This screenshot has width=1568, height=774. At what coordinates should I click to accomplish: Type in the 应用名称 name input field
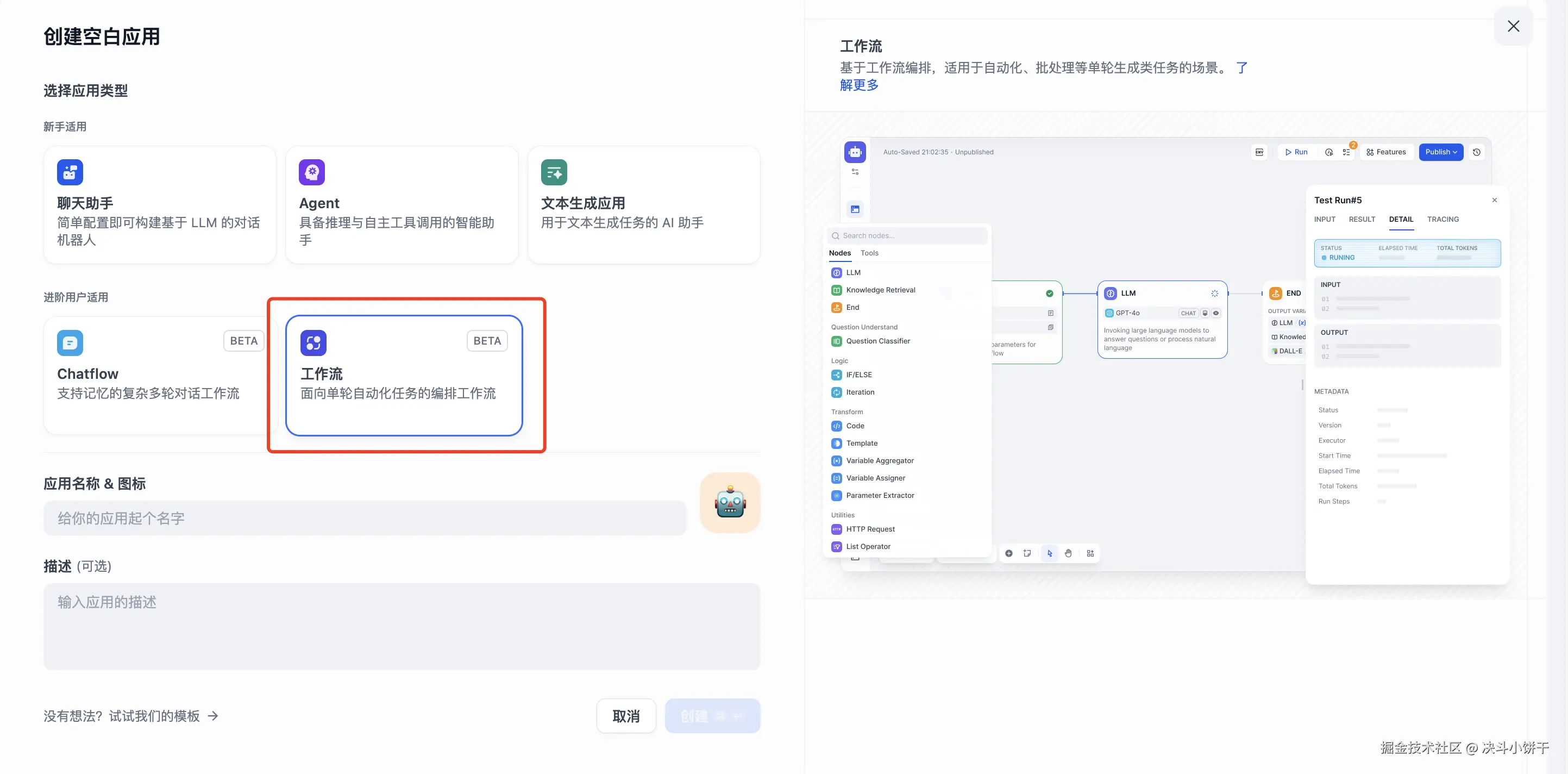tap(365, 518)
